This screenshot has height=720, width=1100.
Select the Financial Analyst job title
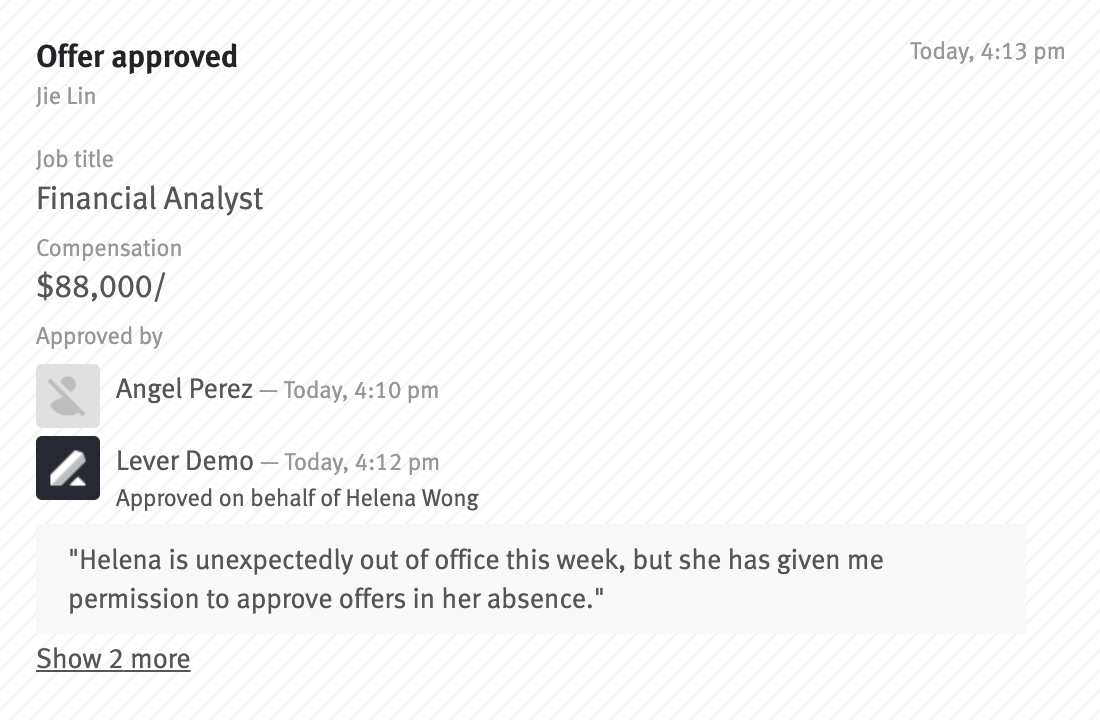[149, 198]
